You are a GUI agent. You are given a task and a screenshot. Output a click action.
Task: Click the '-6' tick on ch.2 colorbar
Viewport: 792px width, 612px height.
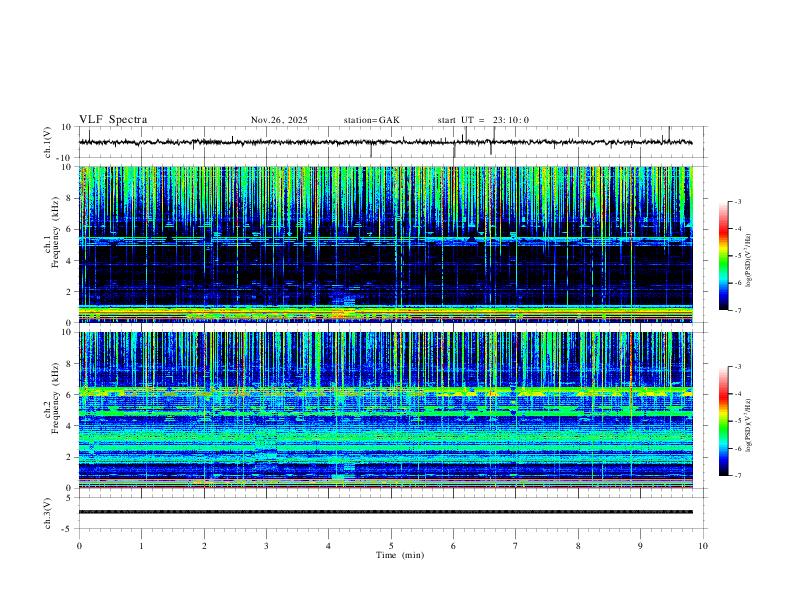(x=737, y=448)
